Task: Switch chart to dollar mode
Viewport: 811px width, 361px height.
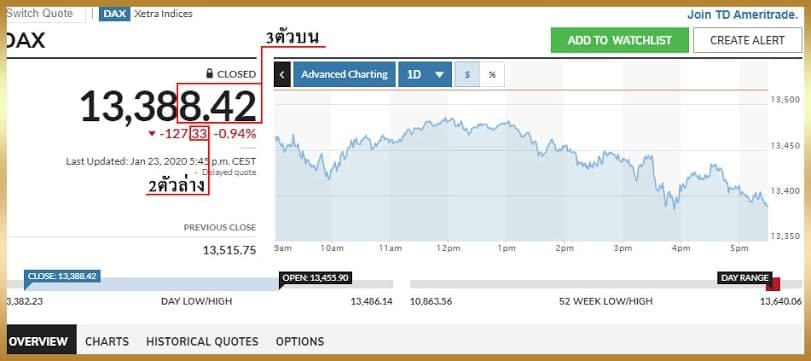Action: point(467,74)
